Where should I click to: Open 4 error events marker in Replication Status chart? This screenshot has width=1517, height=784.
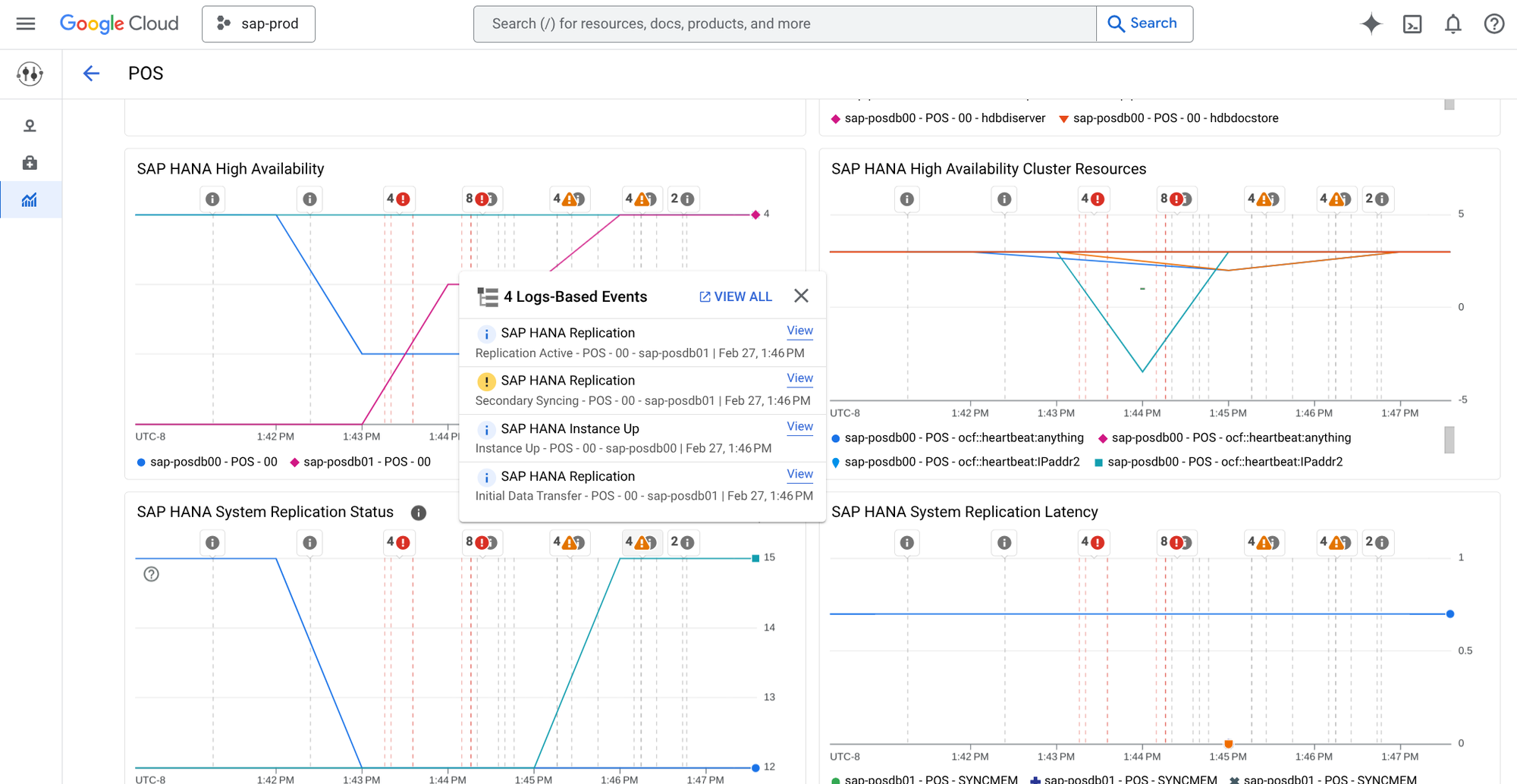pyautogui.click(x=398, y=542)
